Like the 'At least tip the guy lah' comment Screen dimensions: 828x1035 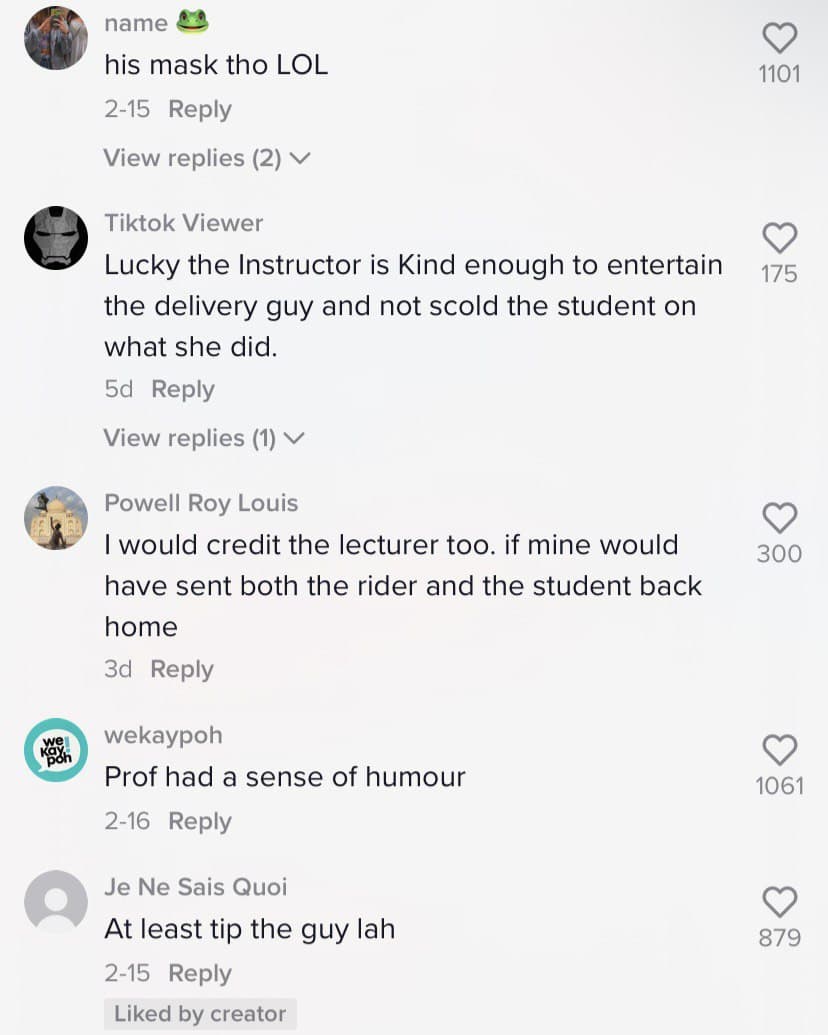(779, 901)
